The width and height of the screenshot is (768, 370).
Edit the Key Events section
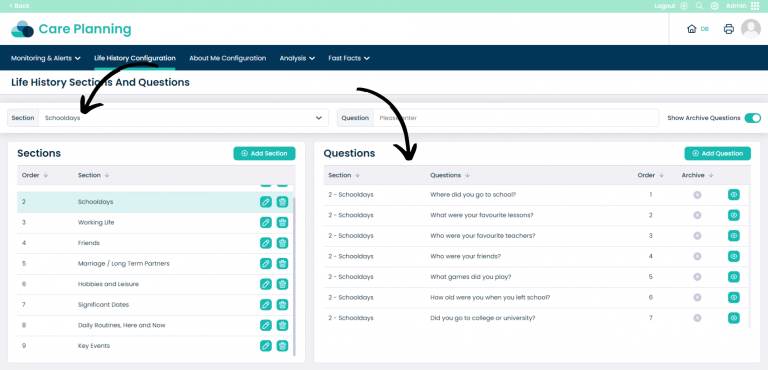click(x=265, y=346)
